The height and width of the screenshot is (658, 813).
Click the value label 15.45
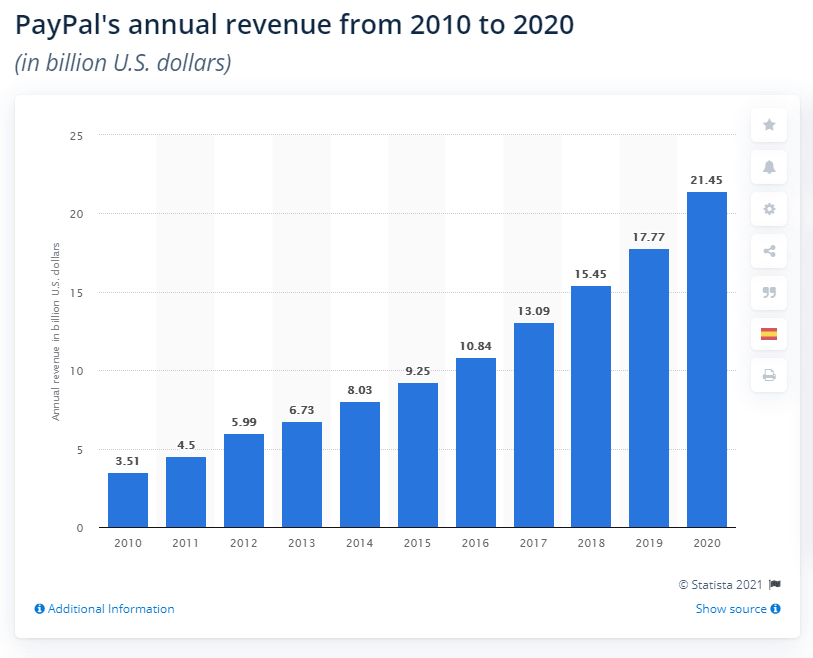[x=591, y=274]
